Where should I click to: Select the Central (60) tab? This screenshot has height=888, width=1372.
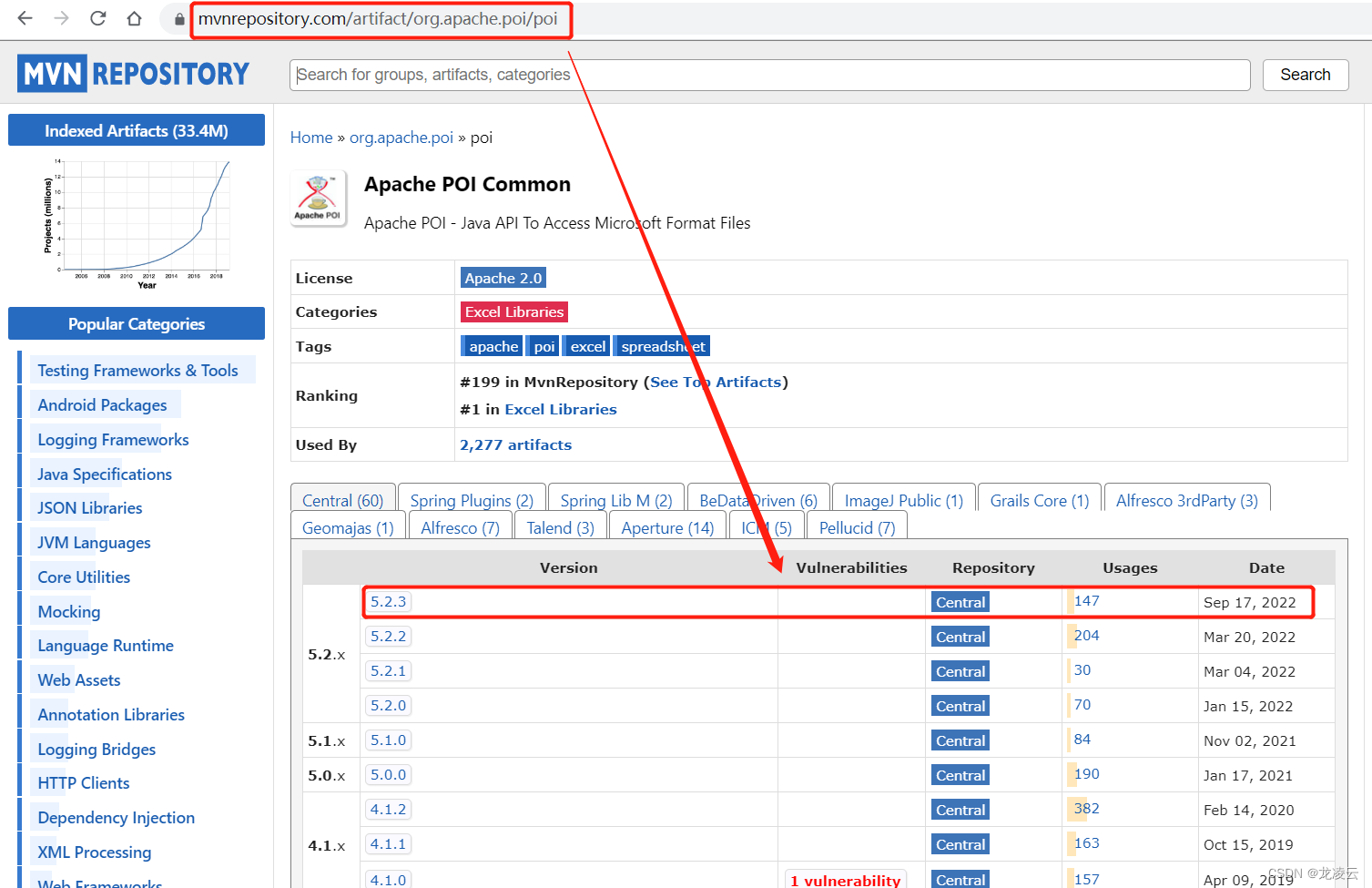point(342,499)
